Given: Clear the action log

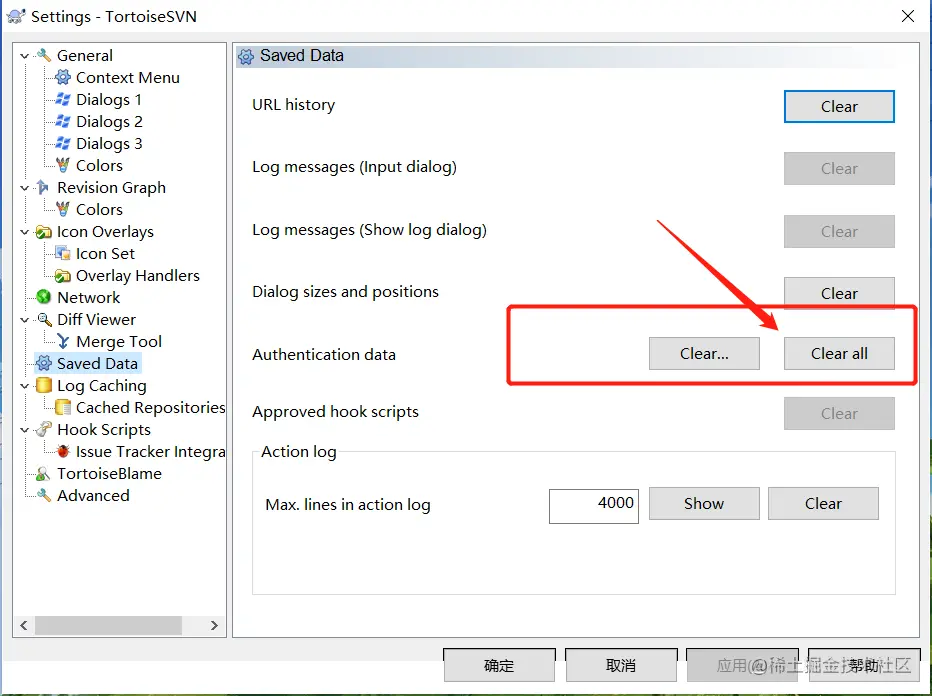Looking at the screenshot, I should (x=823, y=503).
